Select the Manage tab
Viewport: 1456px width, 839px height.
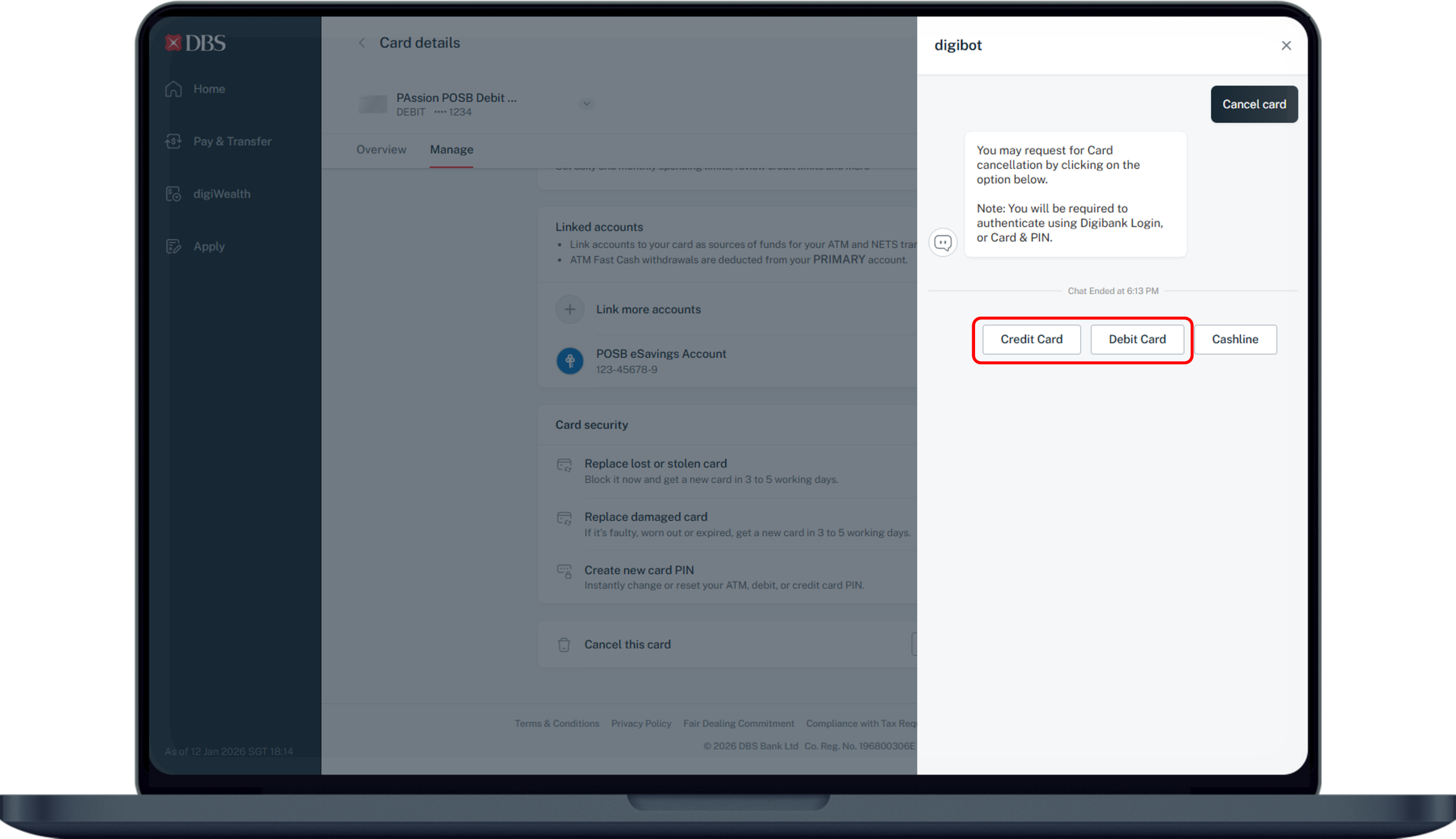click(x=451, y=149)
